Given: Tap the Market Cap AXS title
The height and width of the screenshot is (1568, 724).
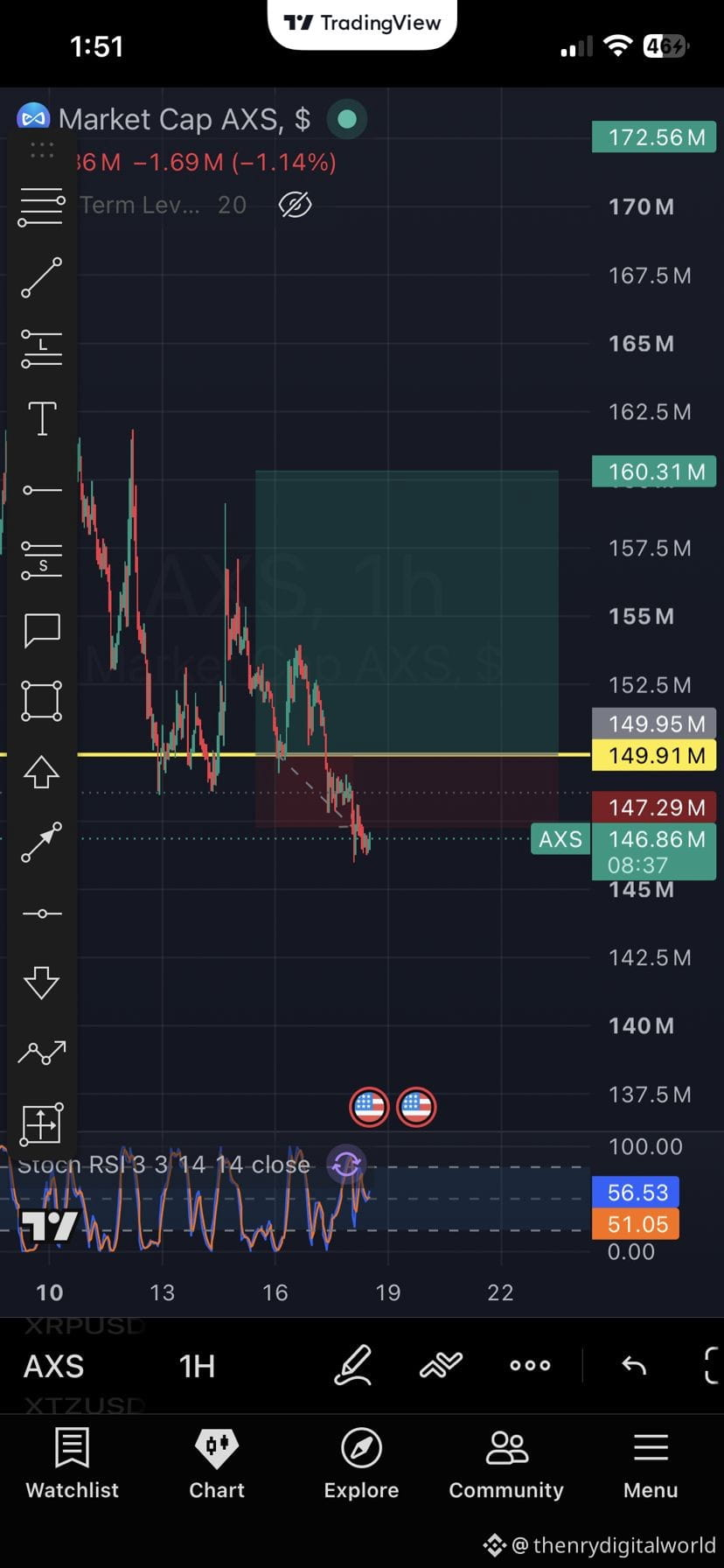Looking at the screenshot, I should (x=184, y=119).
